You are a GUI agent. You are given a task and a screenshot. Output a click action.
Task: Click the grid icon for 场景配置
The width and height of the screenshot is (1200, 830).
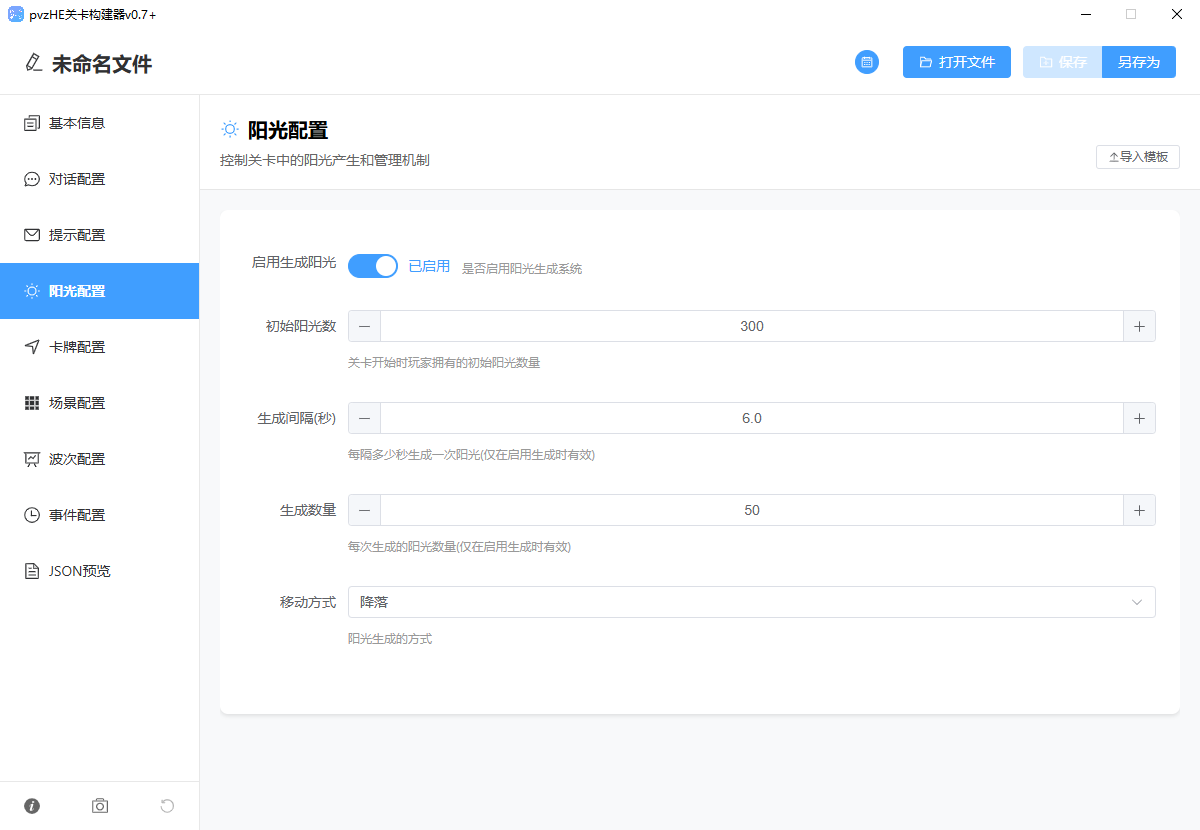point(32,403)
